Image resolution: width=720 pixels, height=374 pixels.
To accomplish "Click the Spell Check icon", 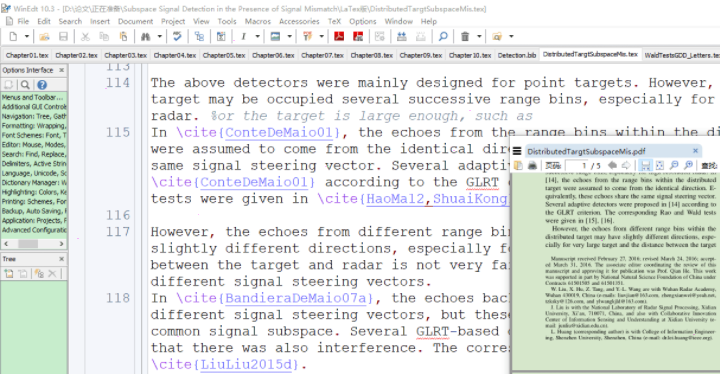I will [x=177, y=36].
